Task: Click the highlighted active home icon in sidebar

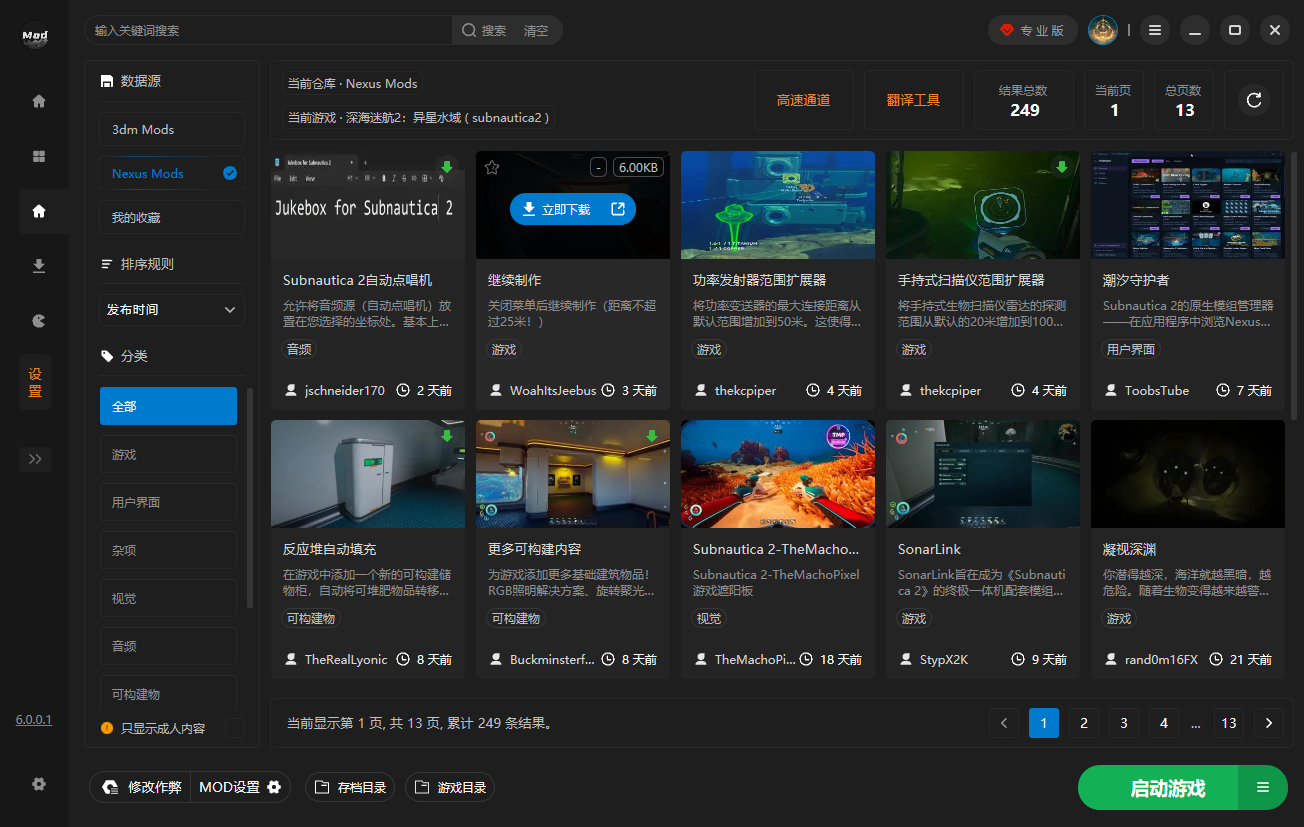Action: (x=39, y=211)
